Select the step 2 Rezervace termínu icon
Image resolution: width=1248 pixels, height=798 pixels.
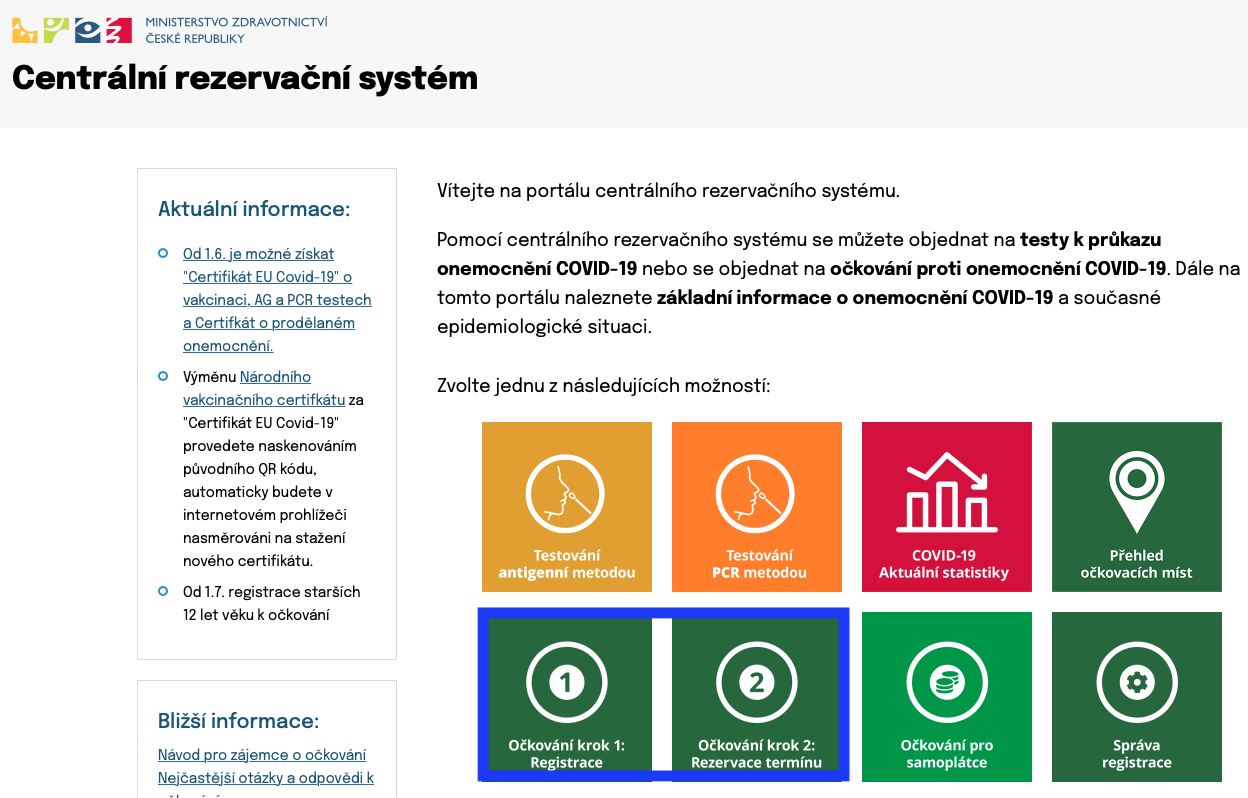756,682
